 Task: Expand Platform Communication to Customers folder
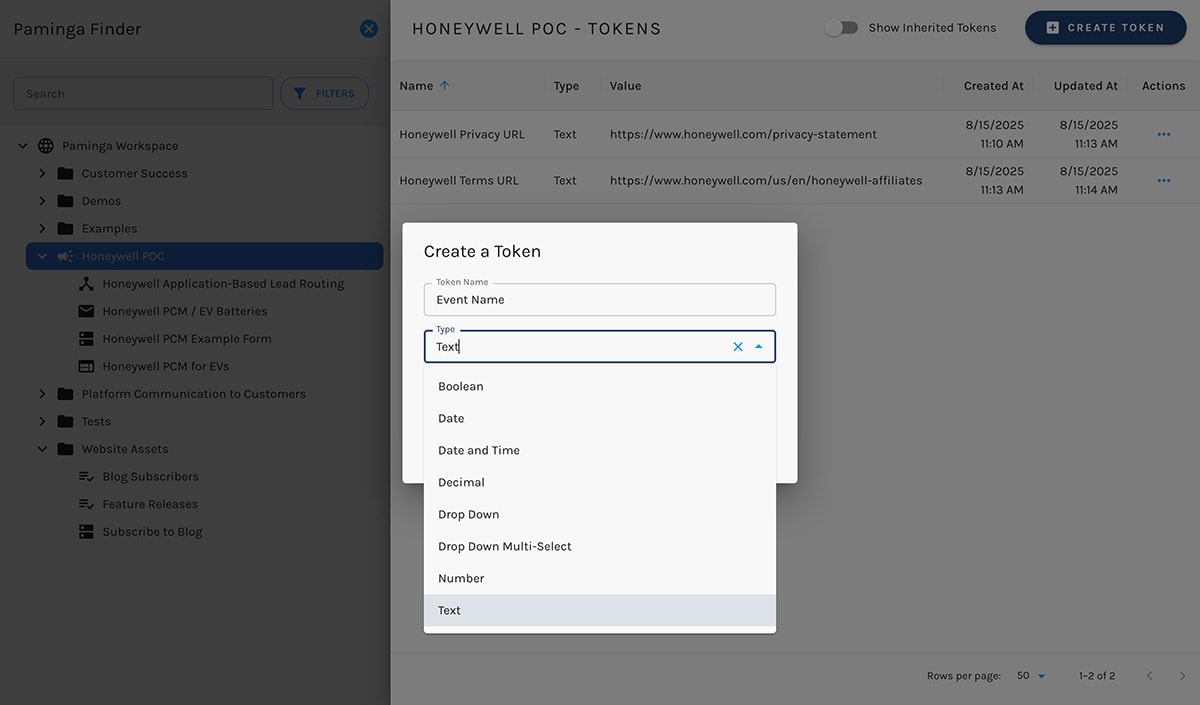tap(42, 394)
